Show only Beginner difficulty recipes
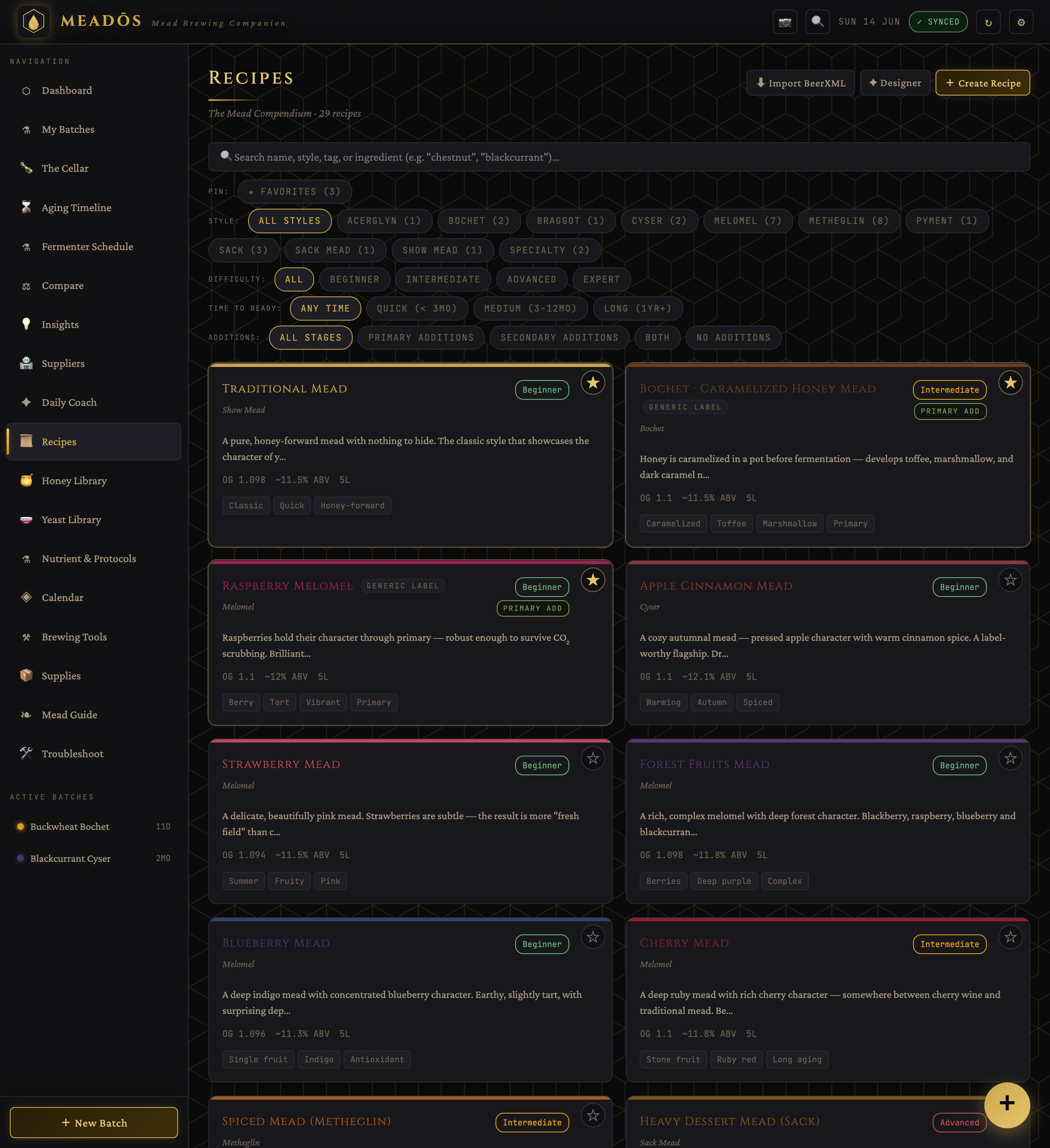Image resolution: width=1050 pixels, height=1148 pixels. coord(354,279)
